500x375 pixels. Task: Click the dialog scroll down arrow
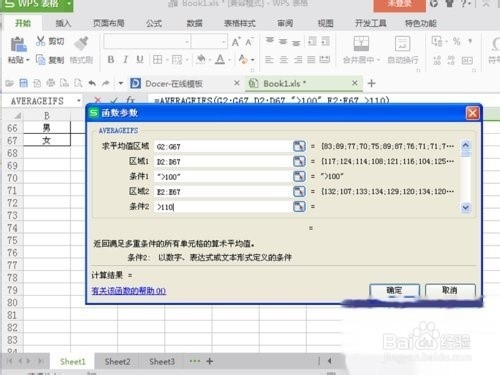(466, 208)
